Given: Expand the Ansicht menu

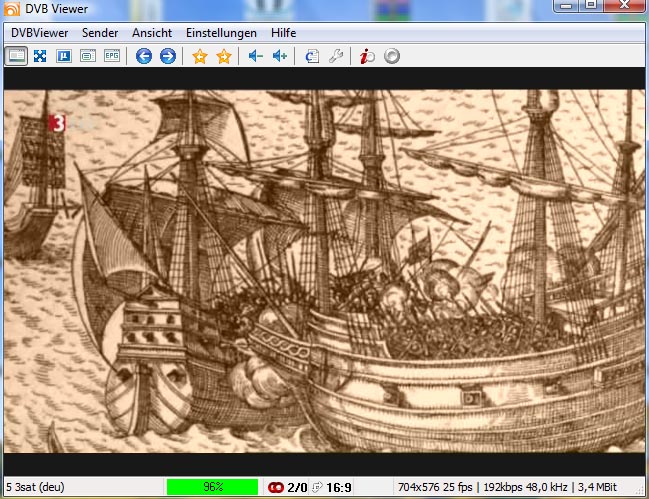Looking at the screenshot, I should (x=152, y=33).
